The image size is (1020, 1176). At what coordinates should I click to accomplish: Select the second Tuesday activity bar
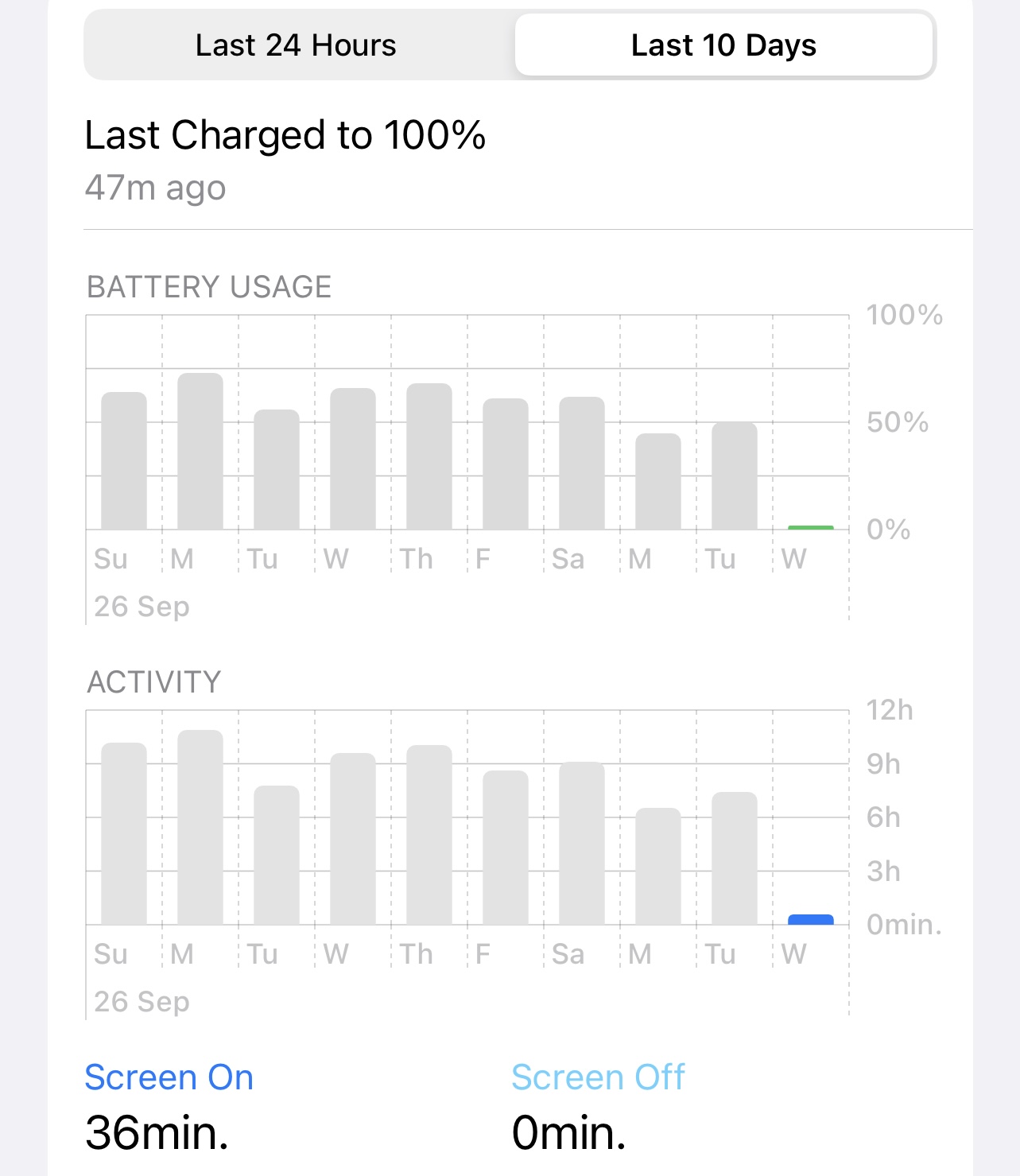pos(735,858)
